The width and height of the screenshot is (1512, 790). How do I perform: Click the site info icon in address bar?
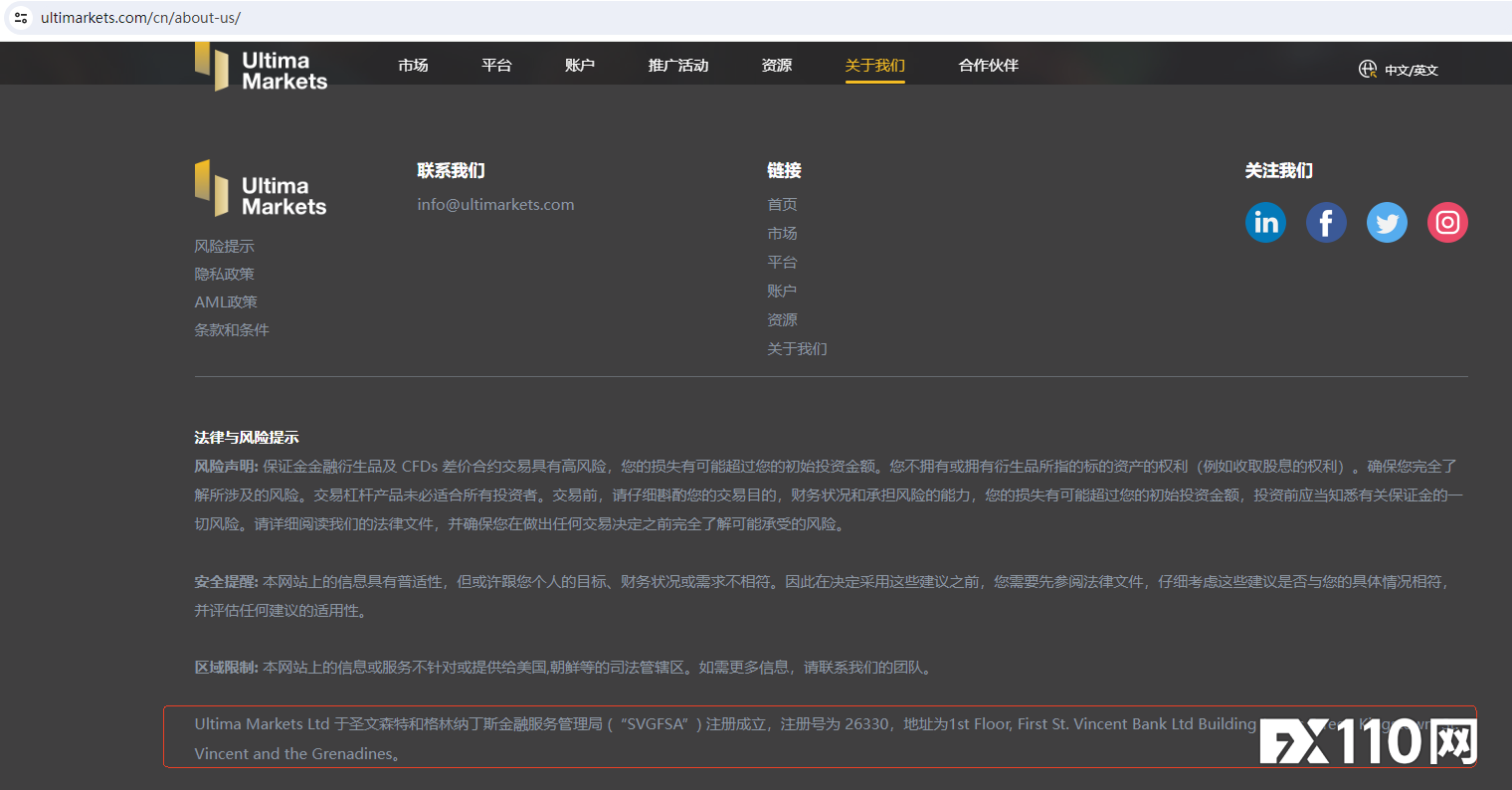pos(21,18)
